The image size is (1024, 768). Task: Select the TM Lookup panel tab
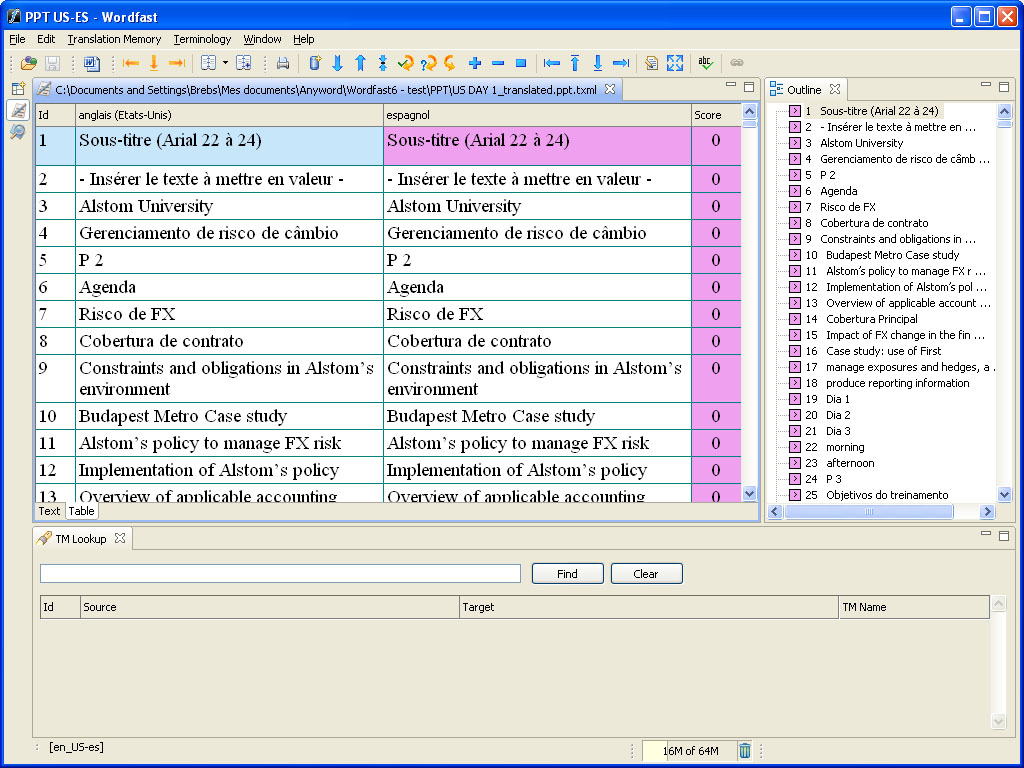pos(80,539)
